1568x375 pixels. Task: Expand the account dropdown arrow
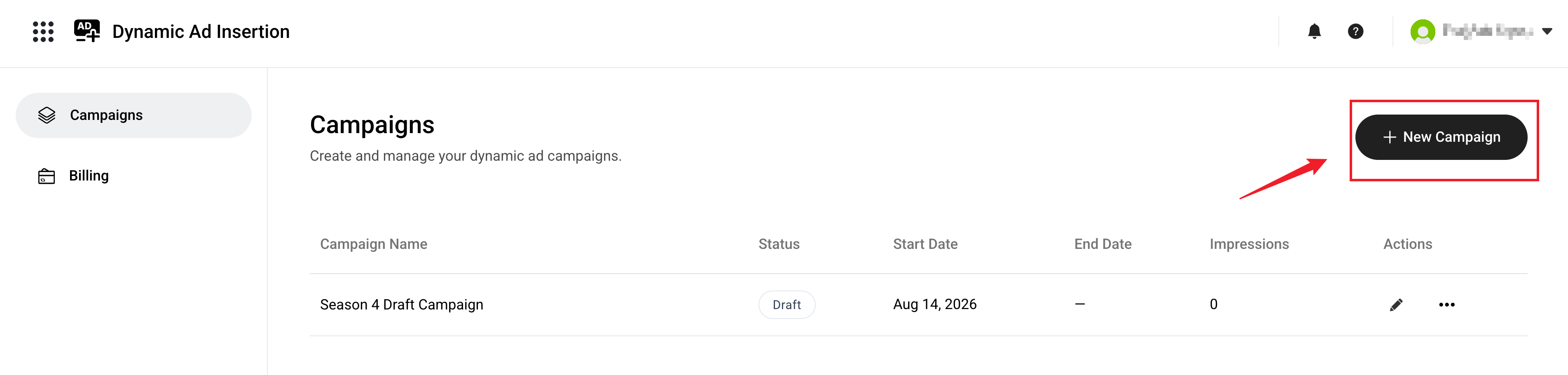click(1547, 31)
